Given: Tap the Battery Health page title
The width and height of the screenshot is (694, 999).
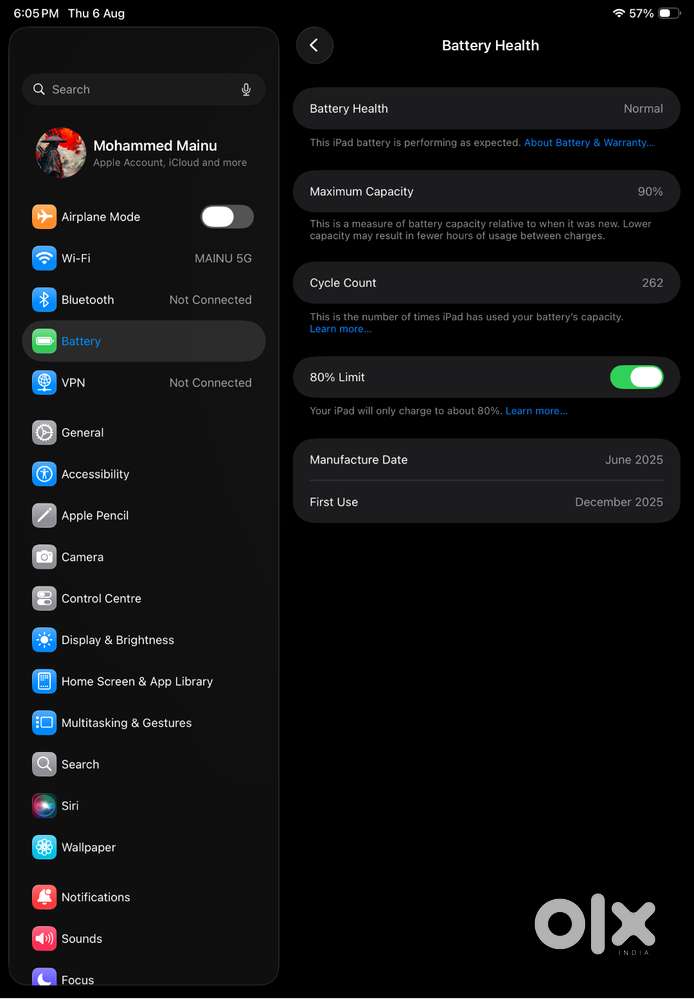Looking at the screenshot, I should [490, 45].
